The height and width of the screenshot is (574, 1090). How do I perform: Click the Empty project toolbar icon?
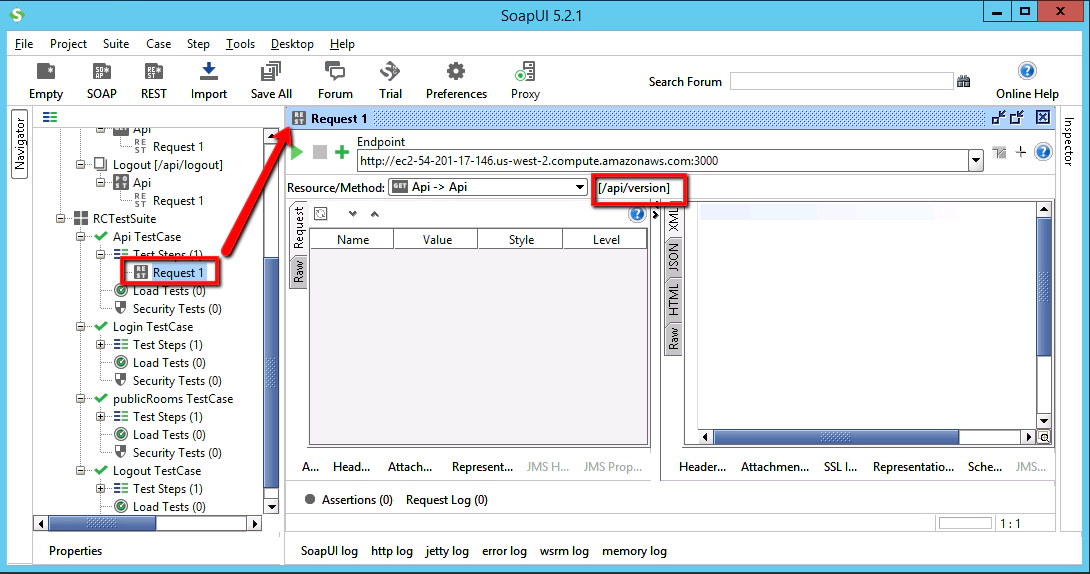click(46, 72)
